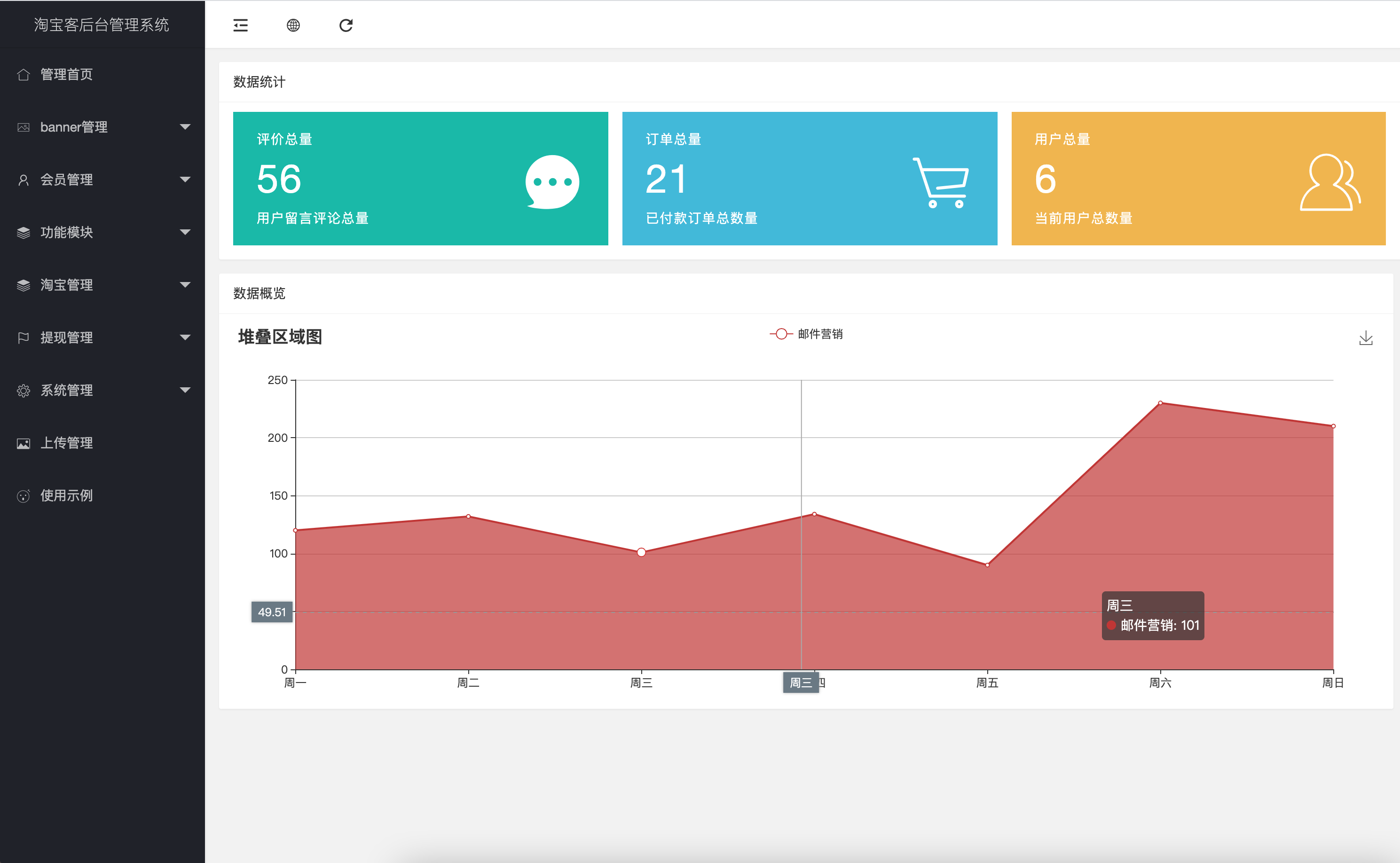The image size is (1400, 863).
Task: Expand the banner管理 dropdown arrow
Action: point(185,127)
